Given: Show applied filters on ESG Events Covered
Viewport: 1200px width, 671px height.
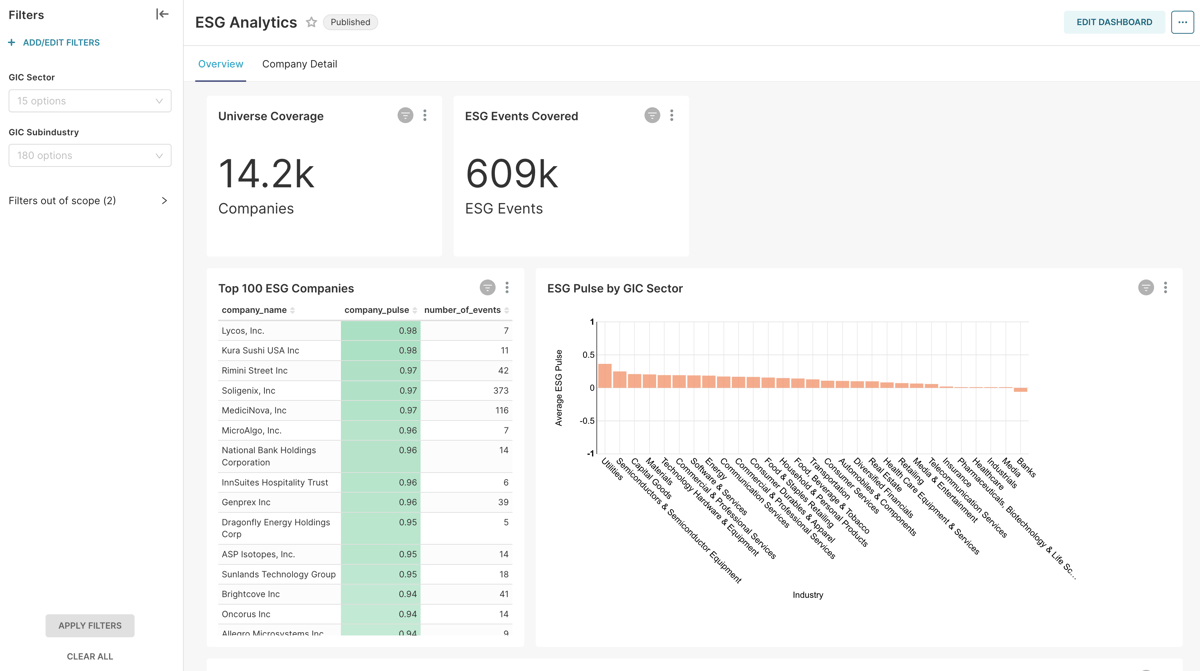Looking at the screenshot, I should pos(652,116).
